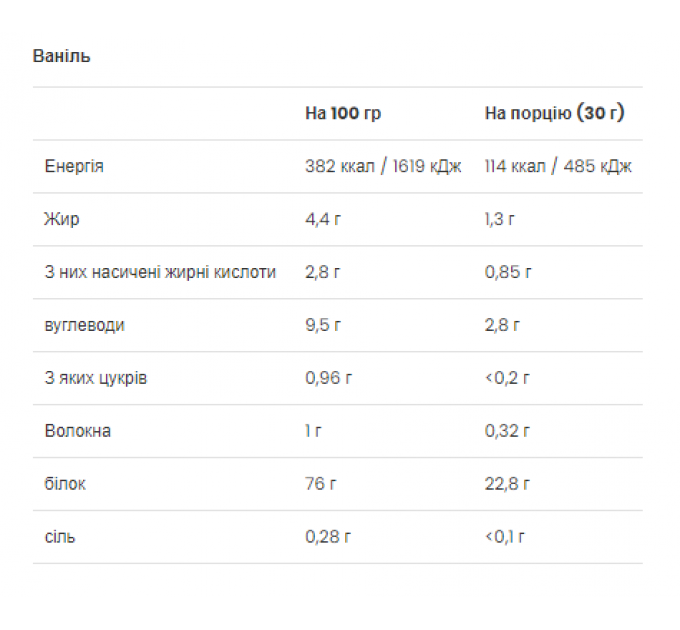Select the 76 г protein value
Viewport: 680px width, 630px height.
pos(321,484)
